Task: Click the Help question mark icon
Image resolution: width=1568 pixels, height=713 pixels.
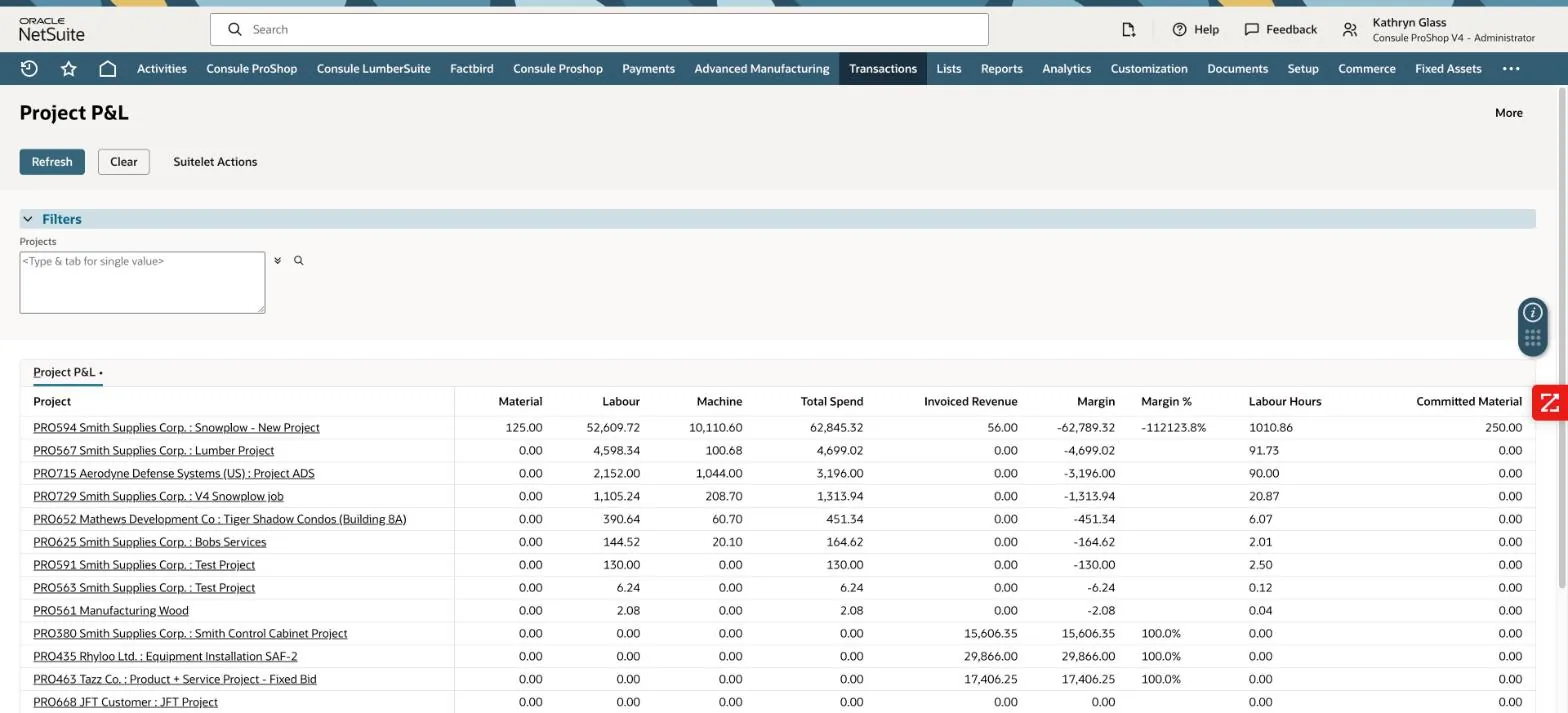Action: click(x=1179, y=30)
